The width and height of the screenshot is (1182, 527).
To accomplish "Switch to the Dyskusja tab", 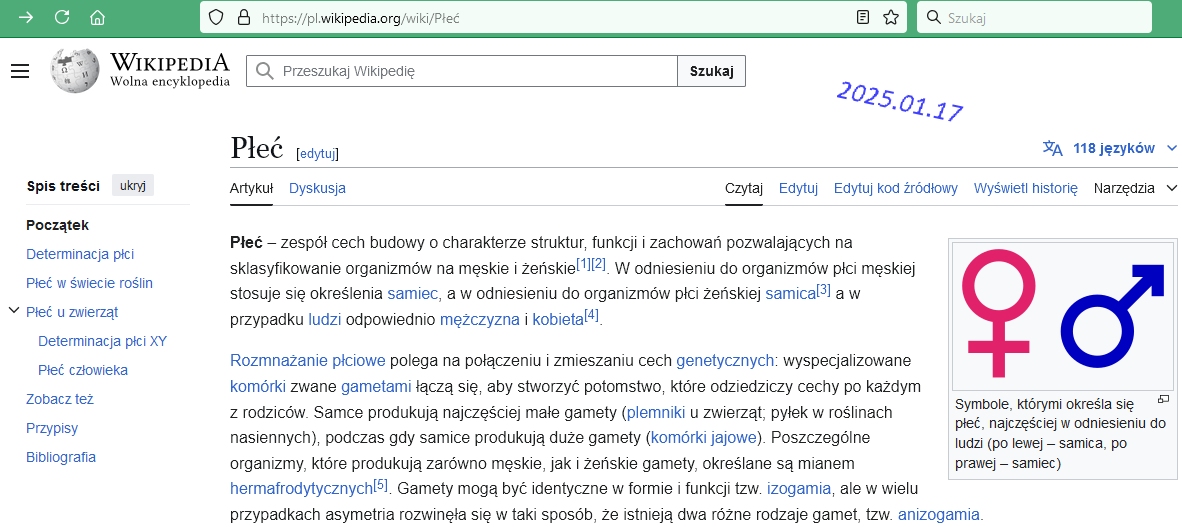I will (317, 188).
